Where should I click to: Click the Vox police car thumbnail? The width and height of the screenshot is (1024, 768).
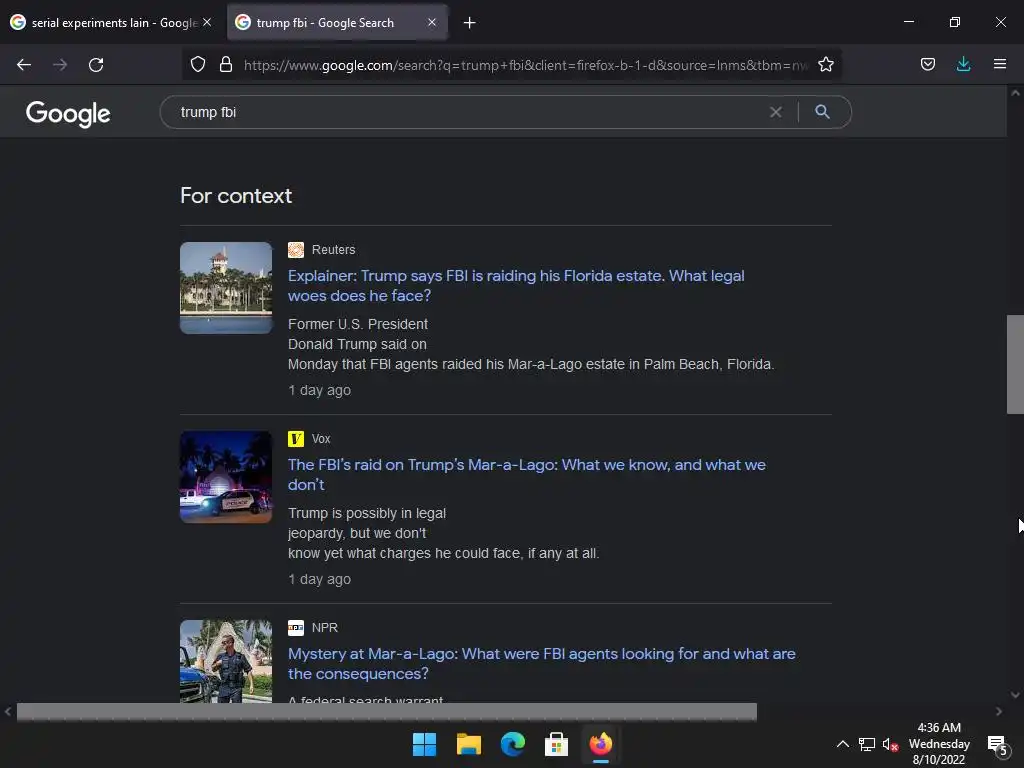point(226,477)
